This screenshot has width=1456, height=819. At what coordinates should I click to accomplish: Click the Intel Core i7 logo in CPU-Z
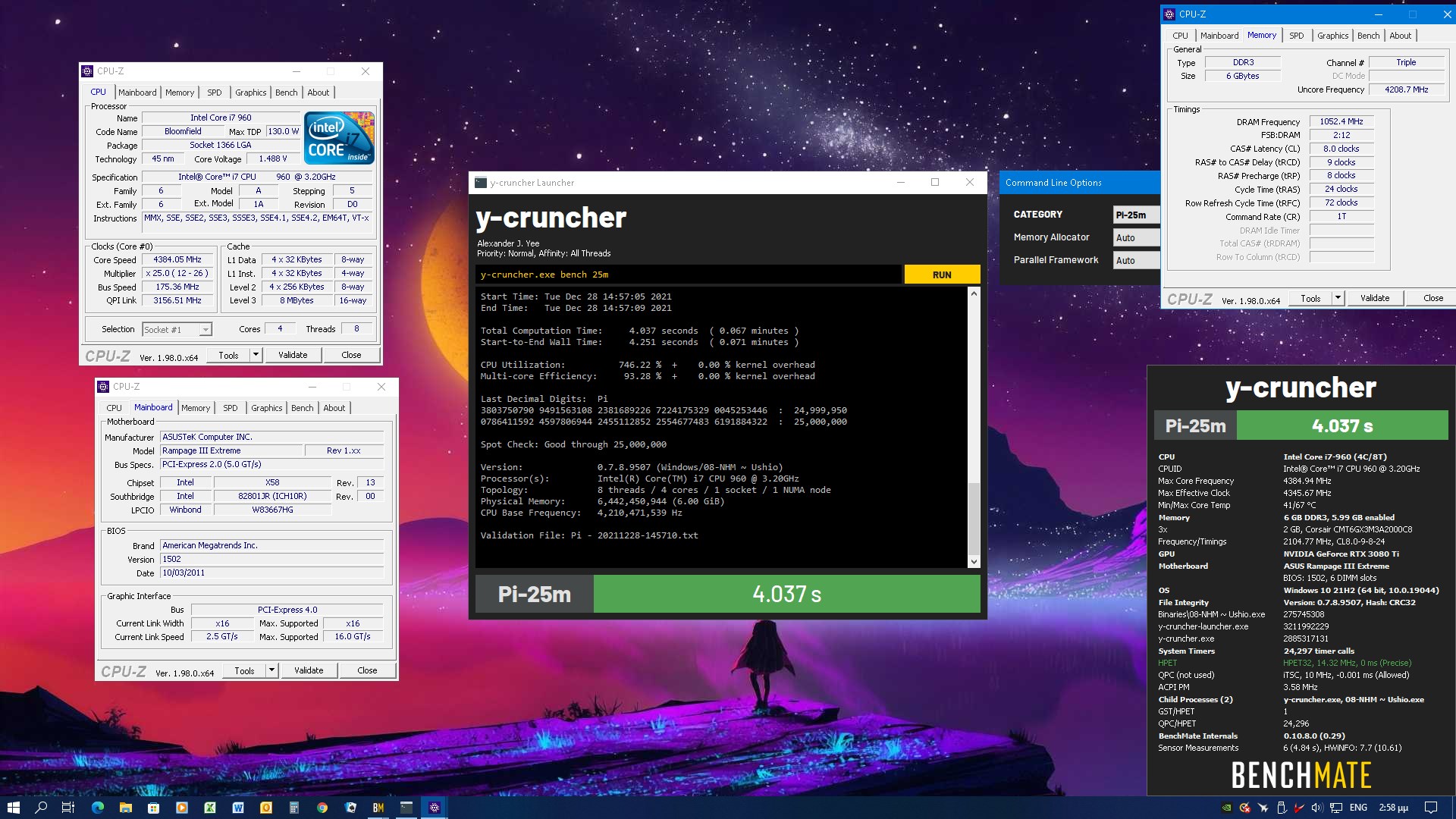click(x=339, y=137)
